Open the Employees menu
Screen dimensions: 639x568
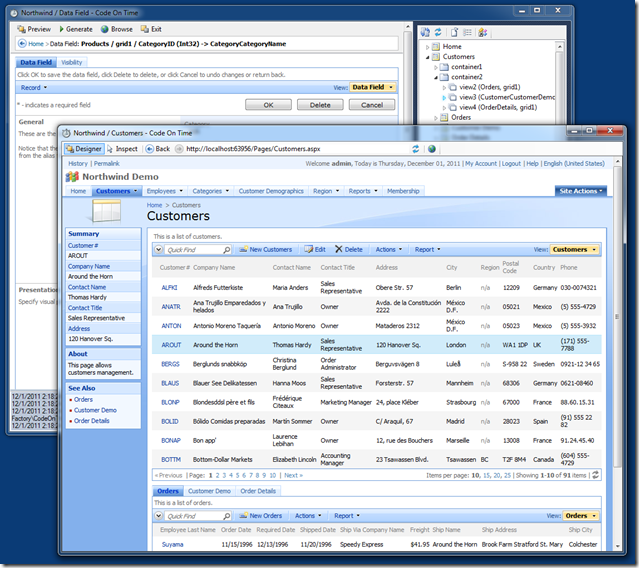[164, 190]
